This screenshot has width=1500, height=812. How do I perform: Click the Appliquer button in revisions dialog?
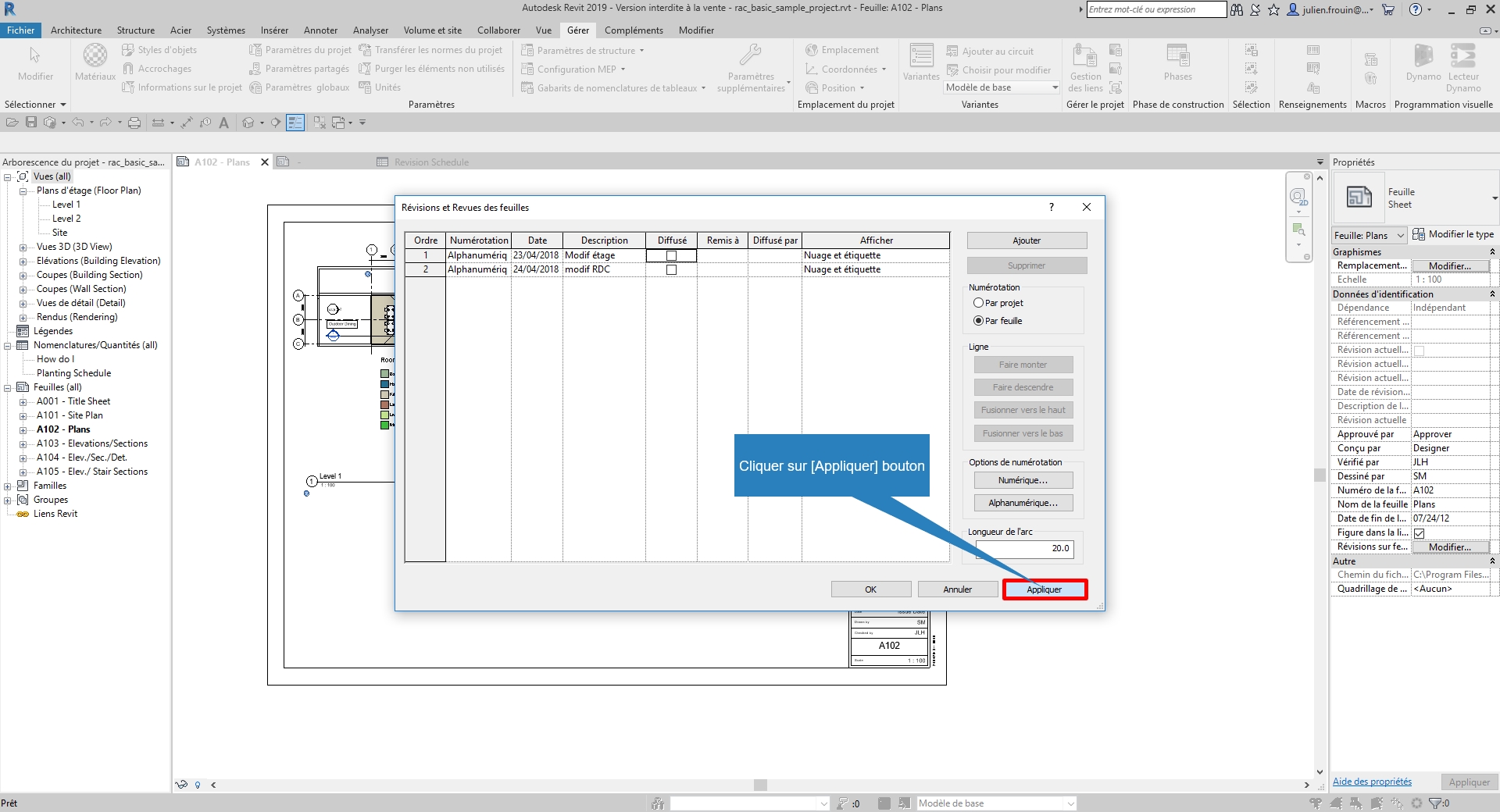(x=1044, y=589)
